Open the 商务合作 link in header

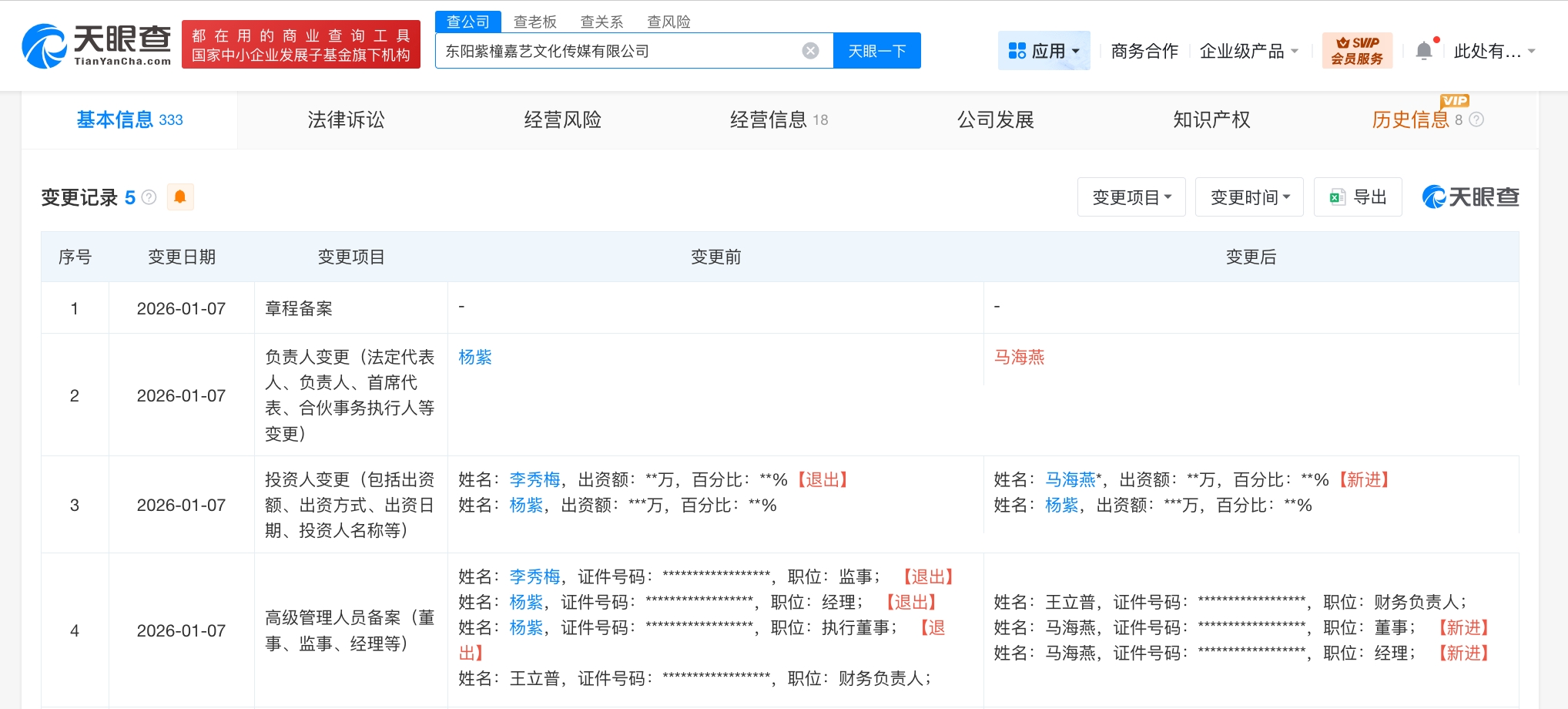click(1144, 51)
